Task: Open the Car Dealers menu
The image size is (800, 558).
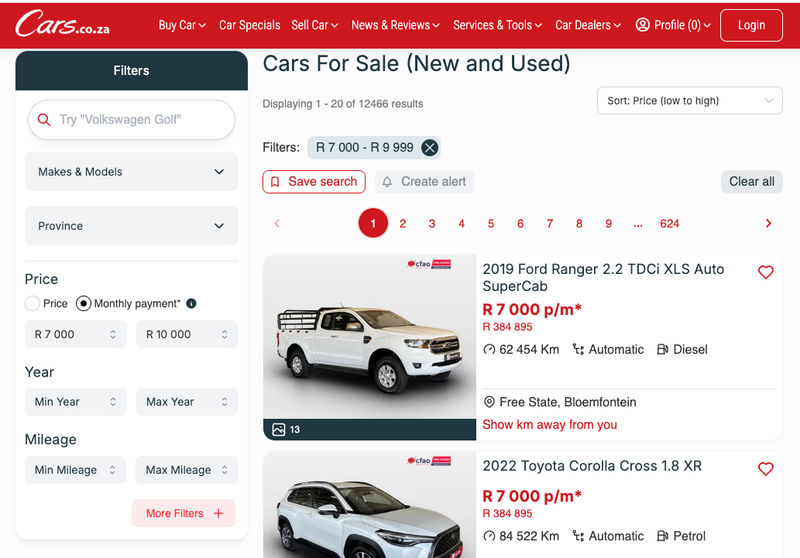Action: click(588, 25)
